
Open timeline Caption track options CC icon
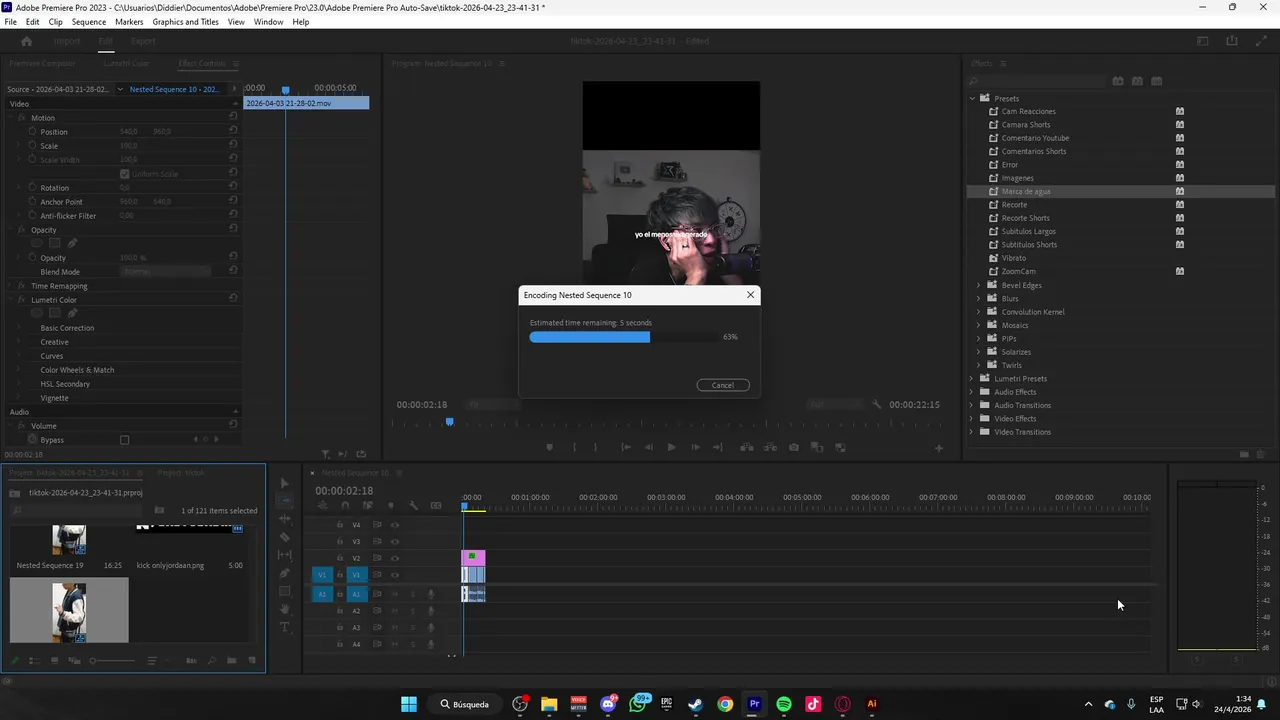click(x=436, y=506)
